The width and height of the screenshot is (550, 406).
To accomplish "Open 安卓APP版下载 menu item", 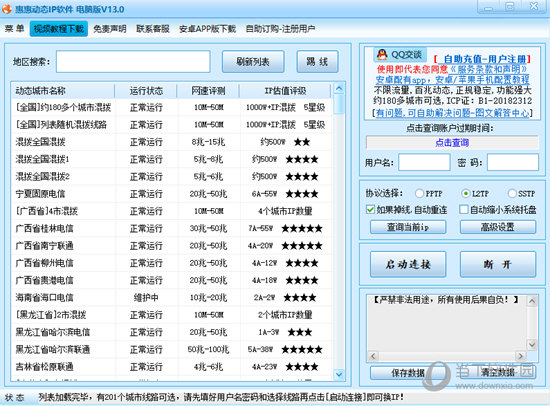I will pos(207,28).
